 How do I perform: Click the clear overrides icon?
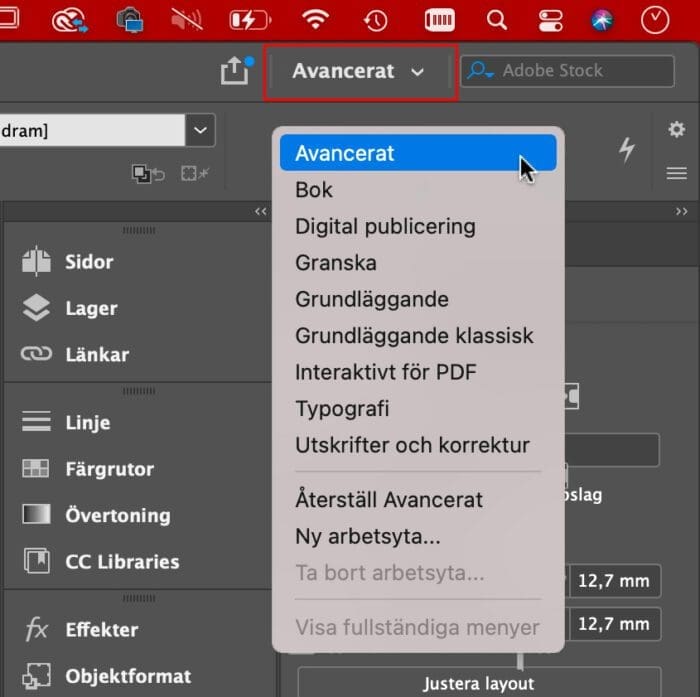click(149, 174)
